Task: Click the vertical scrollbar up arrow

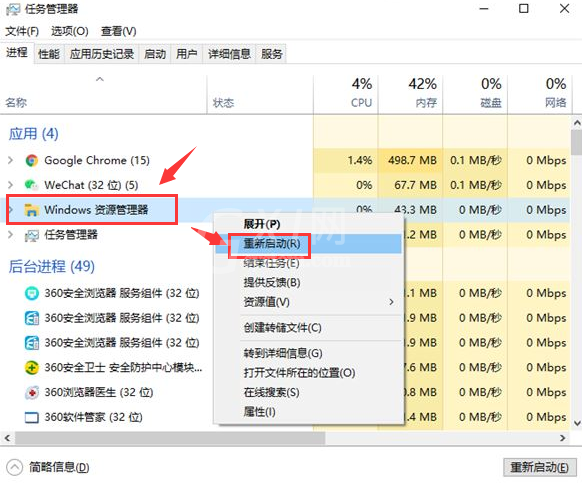Action: coord(577,122)
